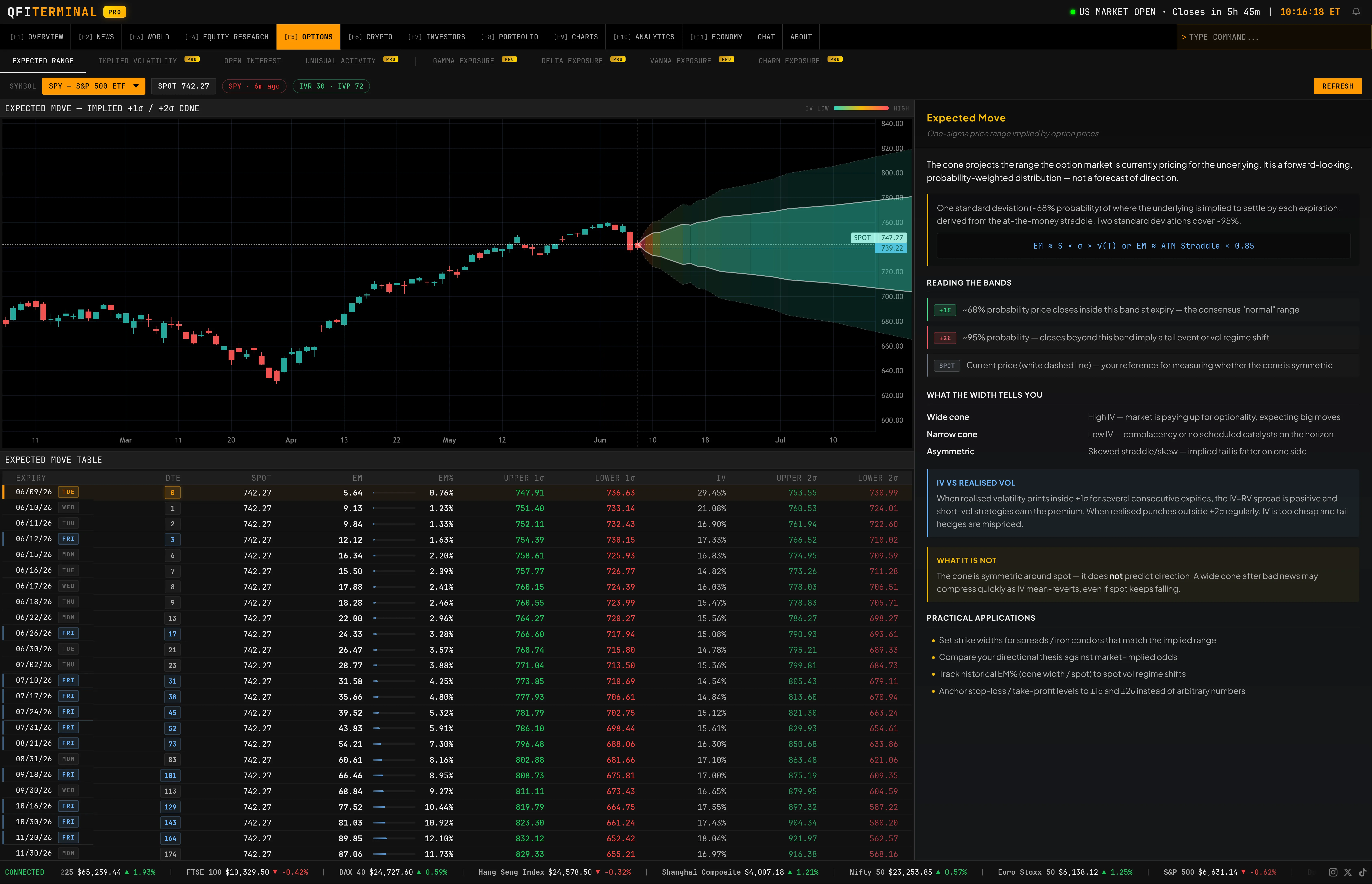Open the About tab
Screen dimensions: 1372x884
(x=801, y=37)
